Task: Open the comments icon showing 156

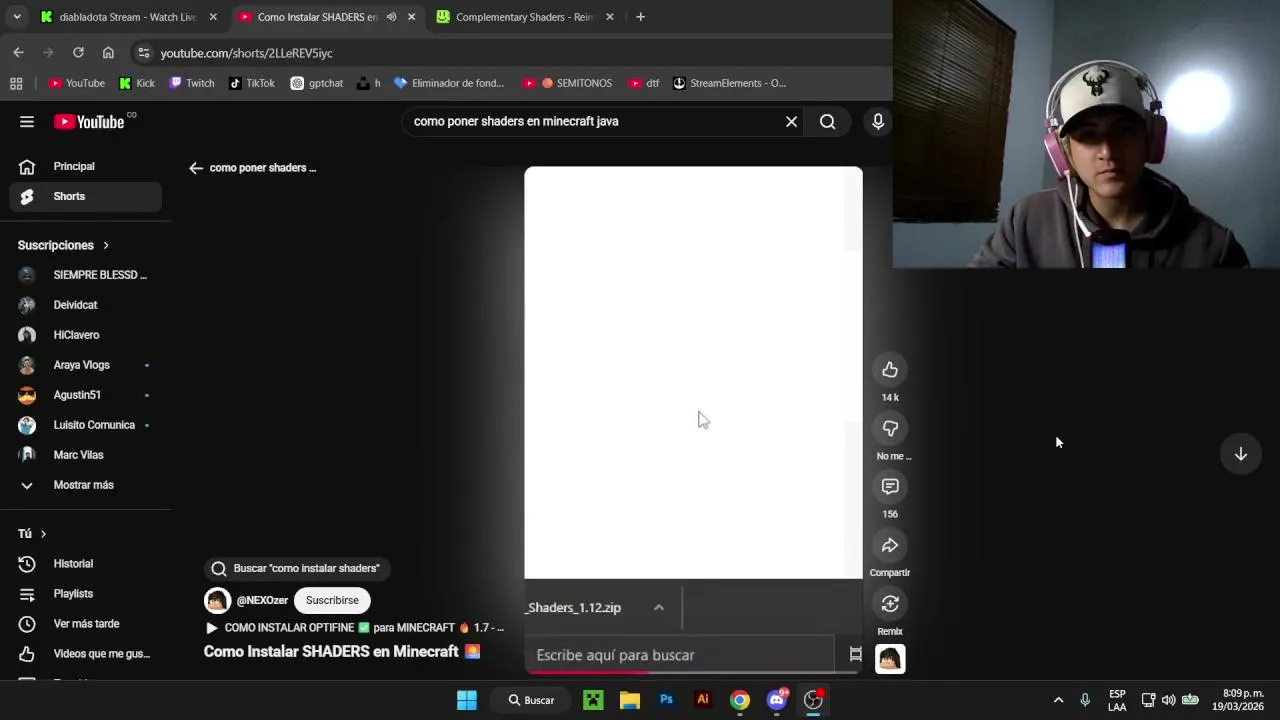Action: tap(890, 487)
